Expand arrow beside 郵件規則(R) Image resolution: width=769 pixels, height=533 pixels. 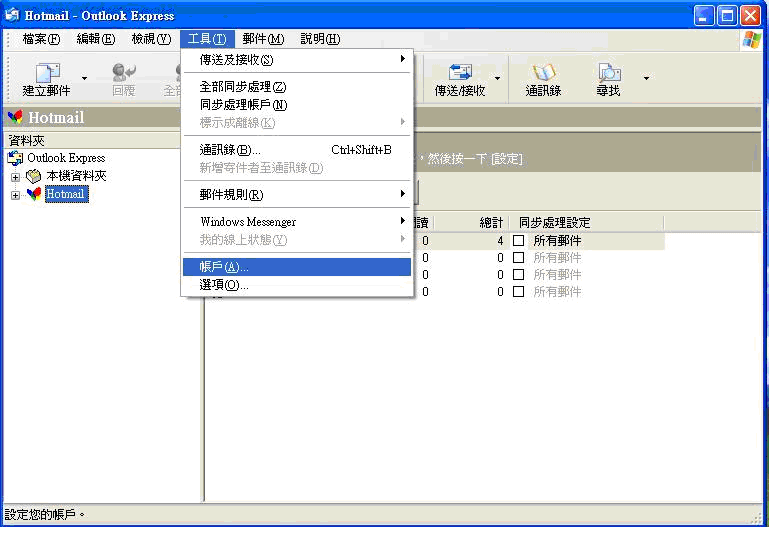403,194
